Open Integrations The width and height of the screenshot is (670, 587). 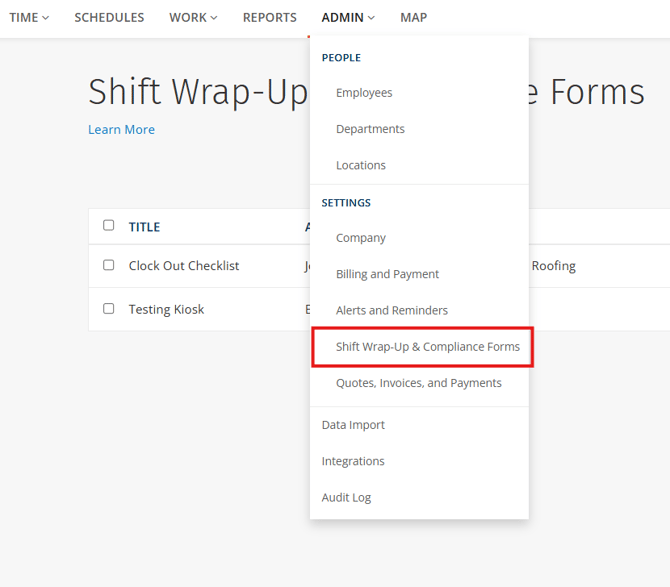[x=353, y=461]
